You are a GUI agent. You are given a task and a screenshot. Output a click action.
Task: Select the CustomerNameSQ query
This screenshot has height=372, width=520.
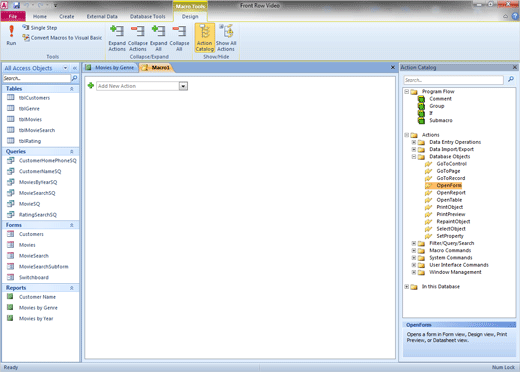[x=41, y=171]
